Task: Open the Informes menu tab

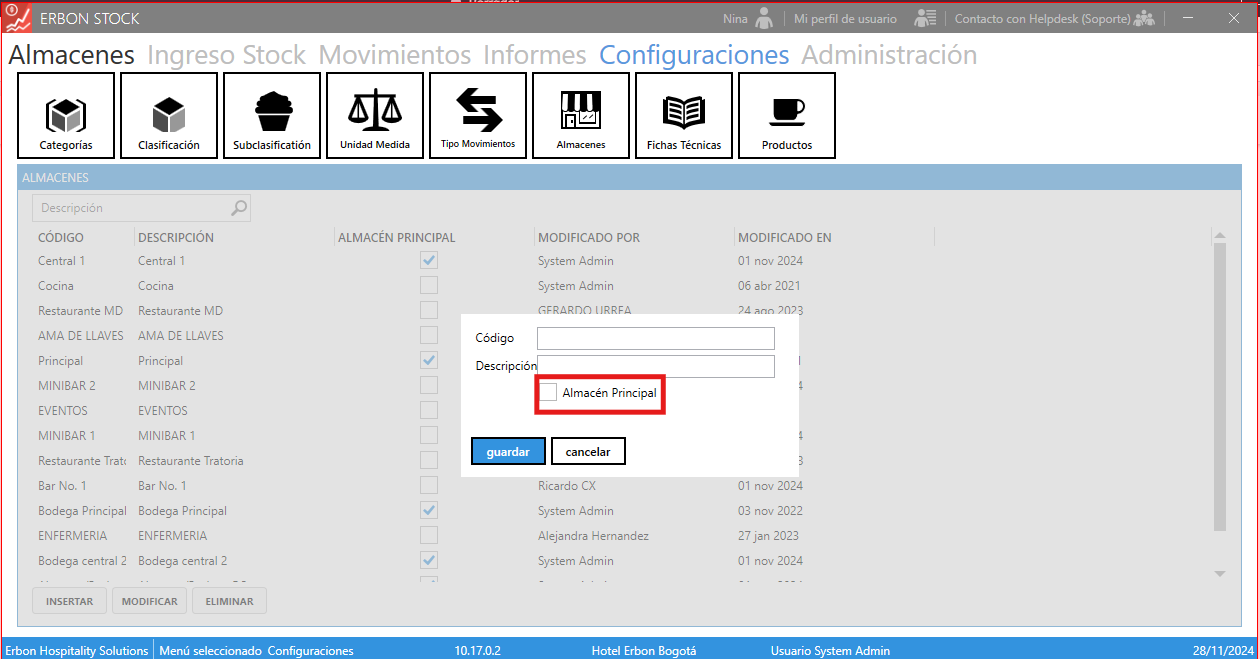Action: [x=534, y=55]
